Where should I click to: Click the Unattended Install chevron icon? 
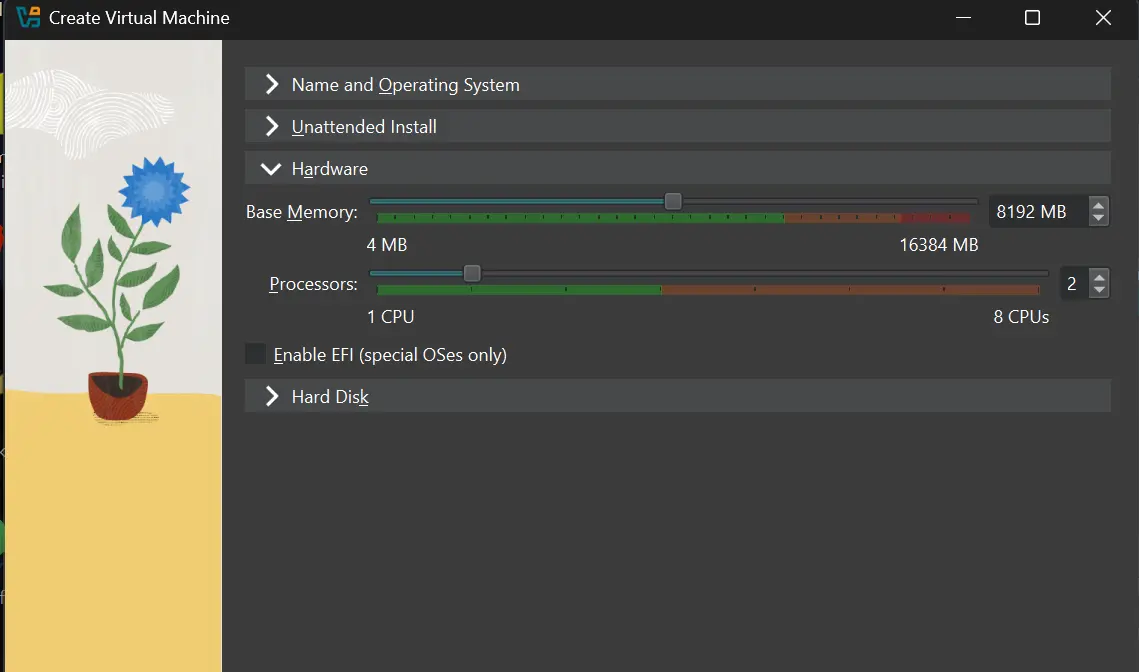pos(271,127)
